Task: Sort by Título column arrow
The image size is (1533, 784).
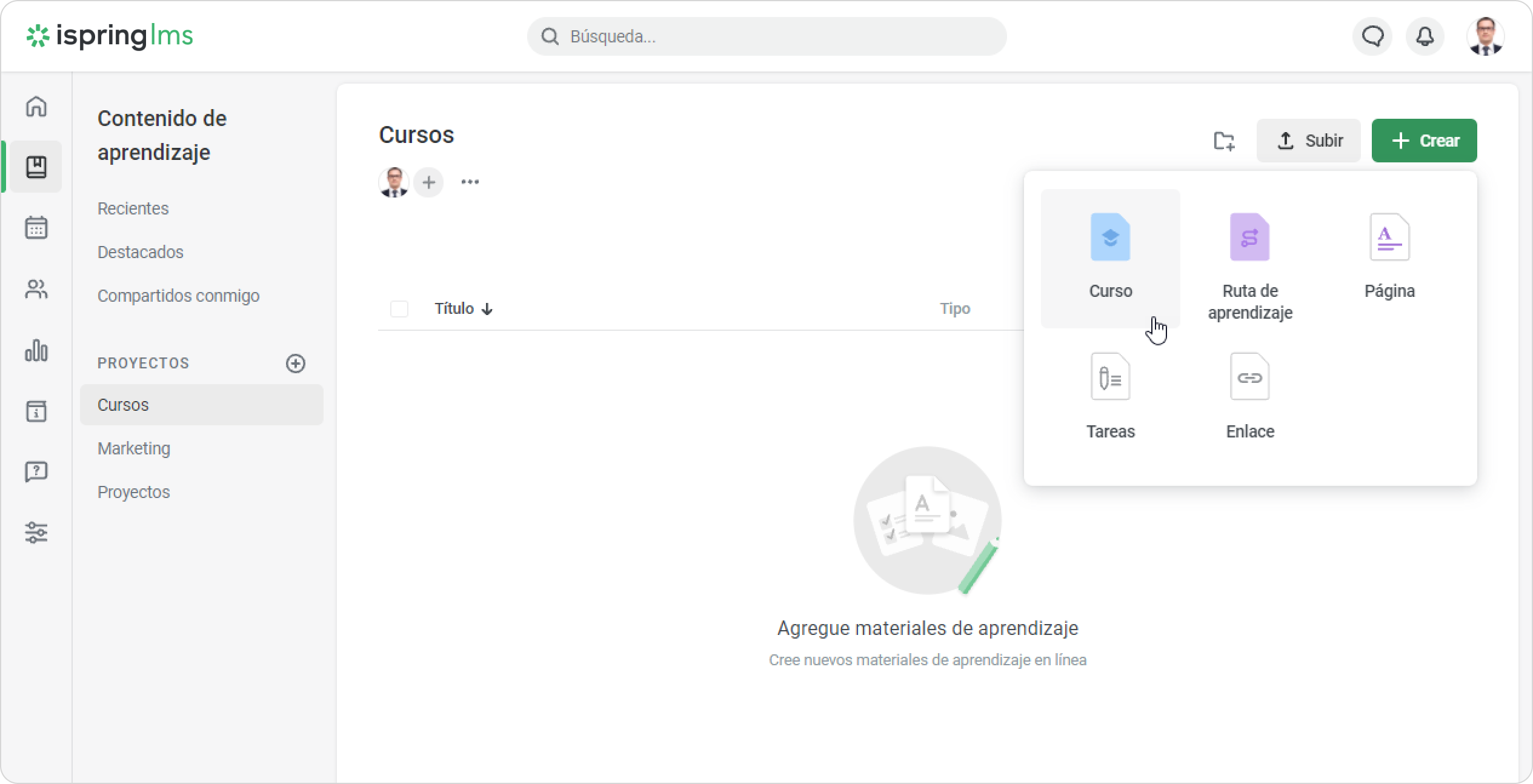Action: point(487,310)
